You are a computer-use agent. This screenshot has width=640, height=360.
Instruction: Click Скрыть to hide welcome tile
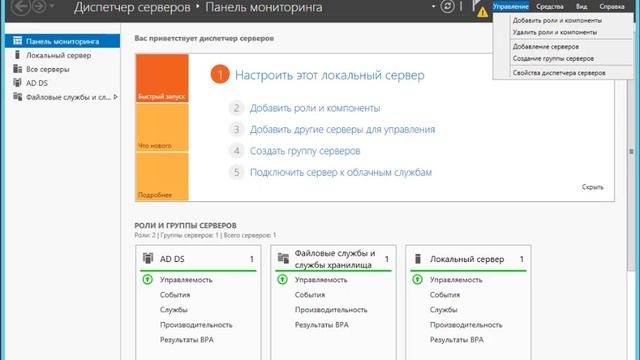pyautogui.click(x=592, y=187)
